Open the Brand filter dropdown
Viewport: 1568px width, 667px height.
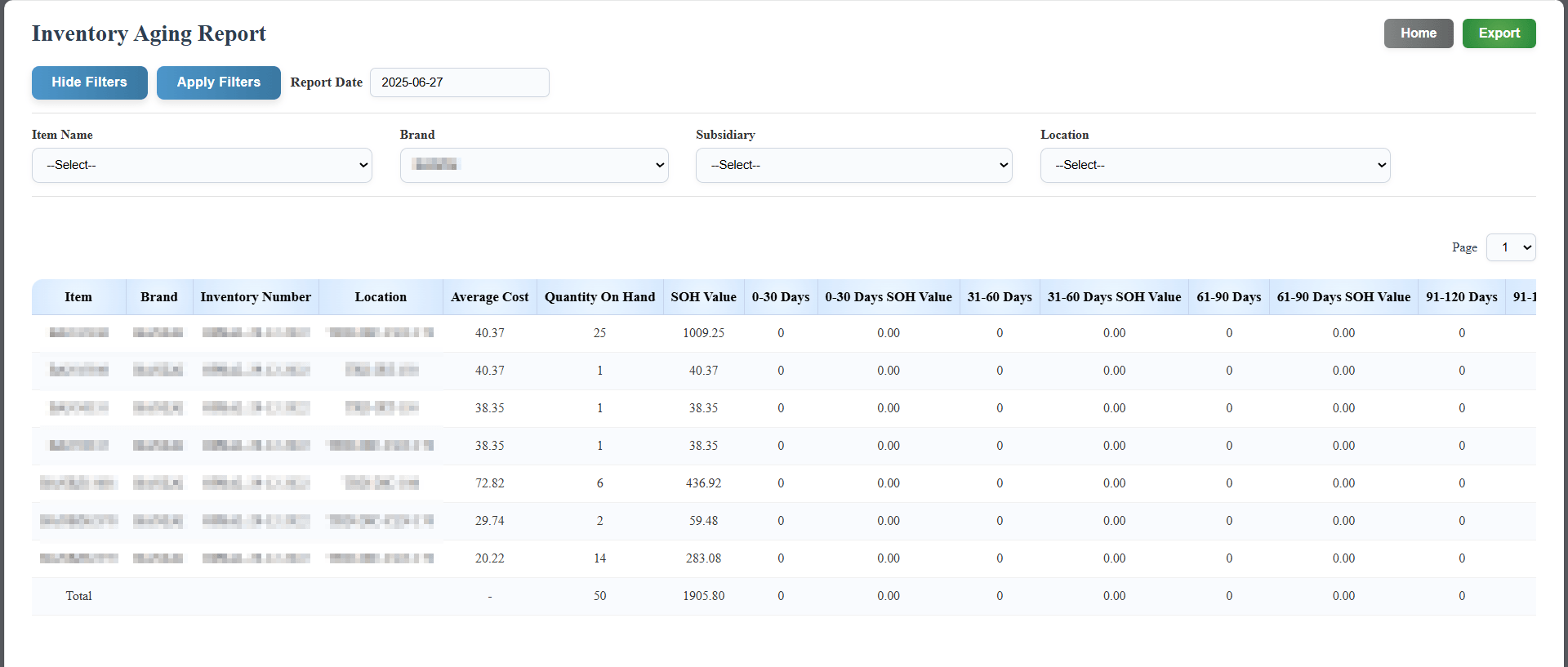(x=534, y=165)
